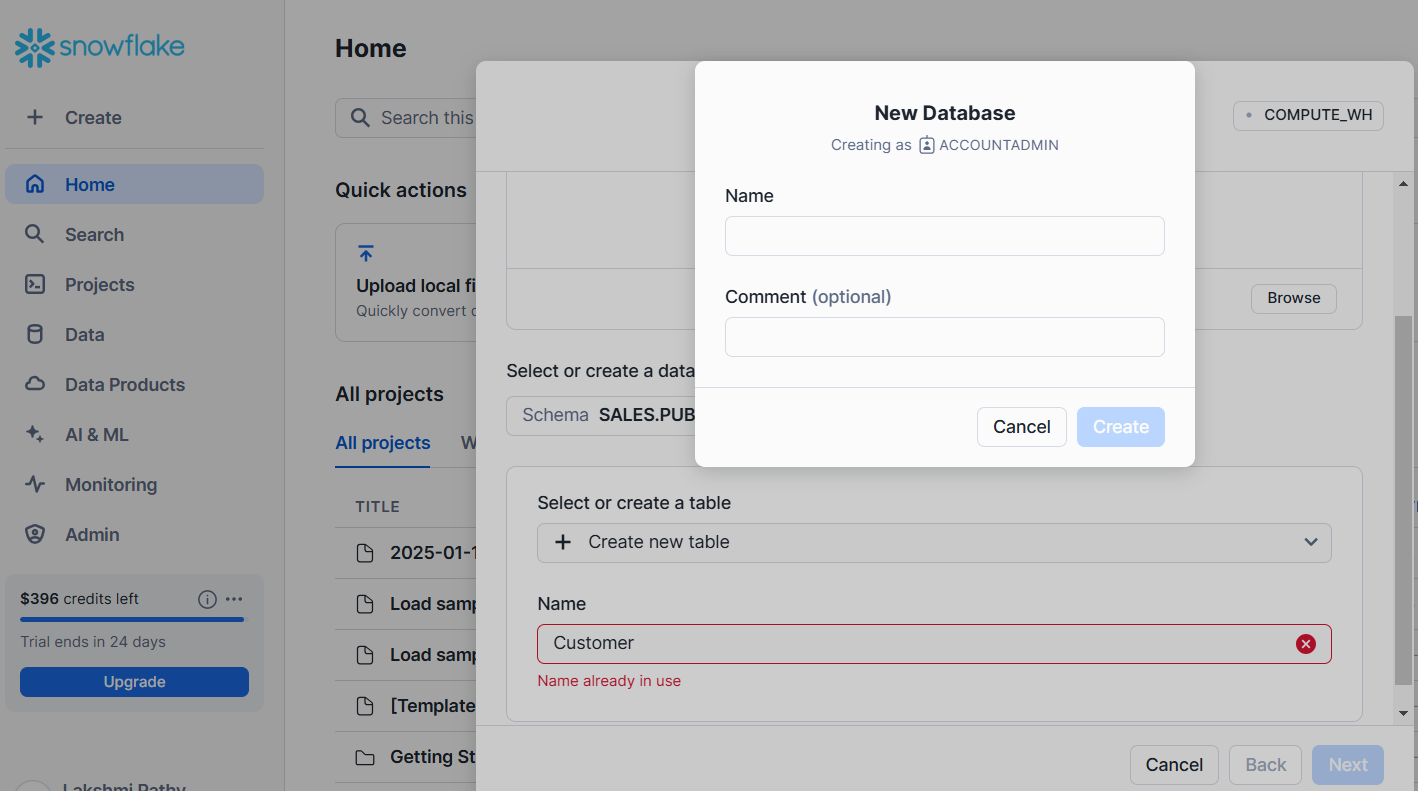Cancel the New Database dialog

tap(1021, 427)
